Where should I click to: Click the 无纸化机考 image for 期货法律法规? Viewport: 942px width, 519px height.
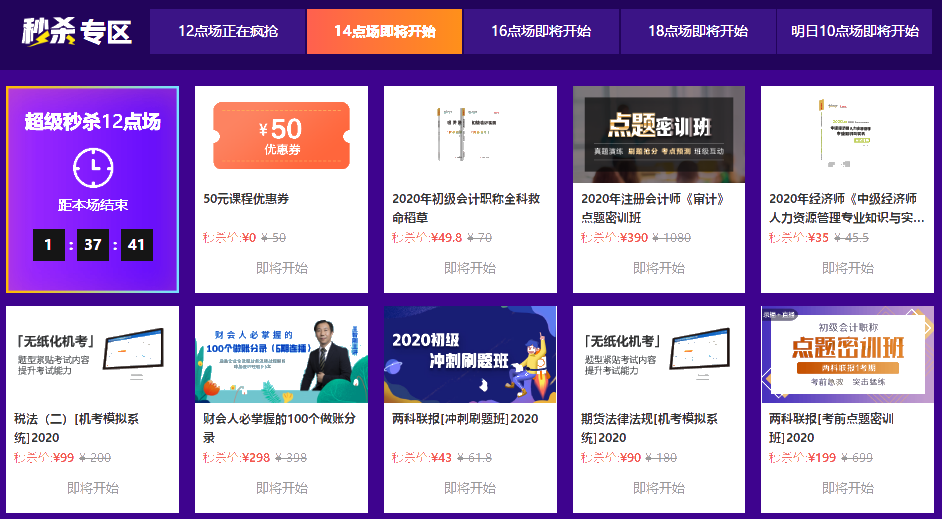659,354
